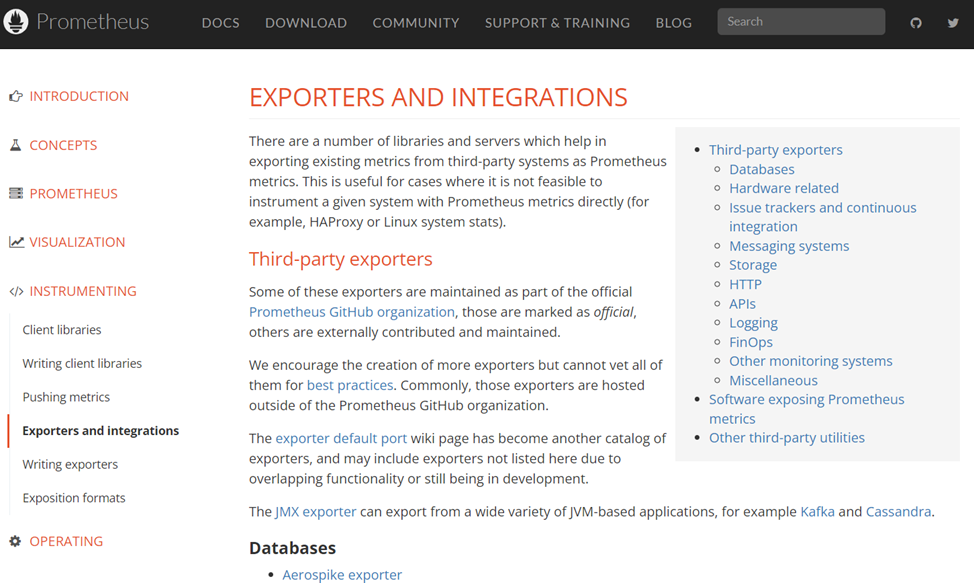This screenshot has height=583, width=974.
Task: Open the GitHub icon link
Action: point(916,23)
